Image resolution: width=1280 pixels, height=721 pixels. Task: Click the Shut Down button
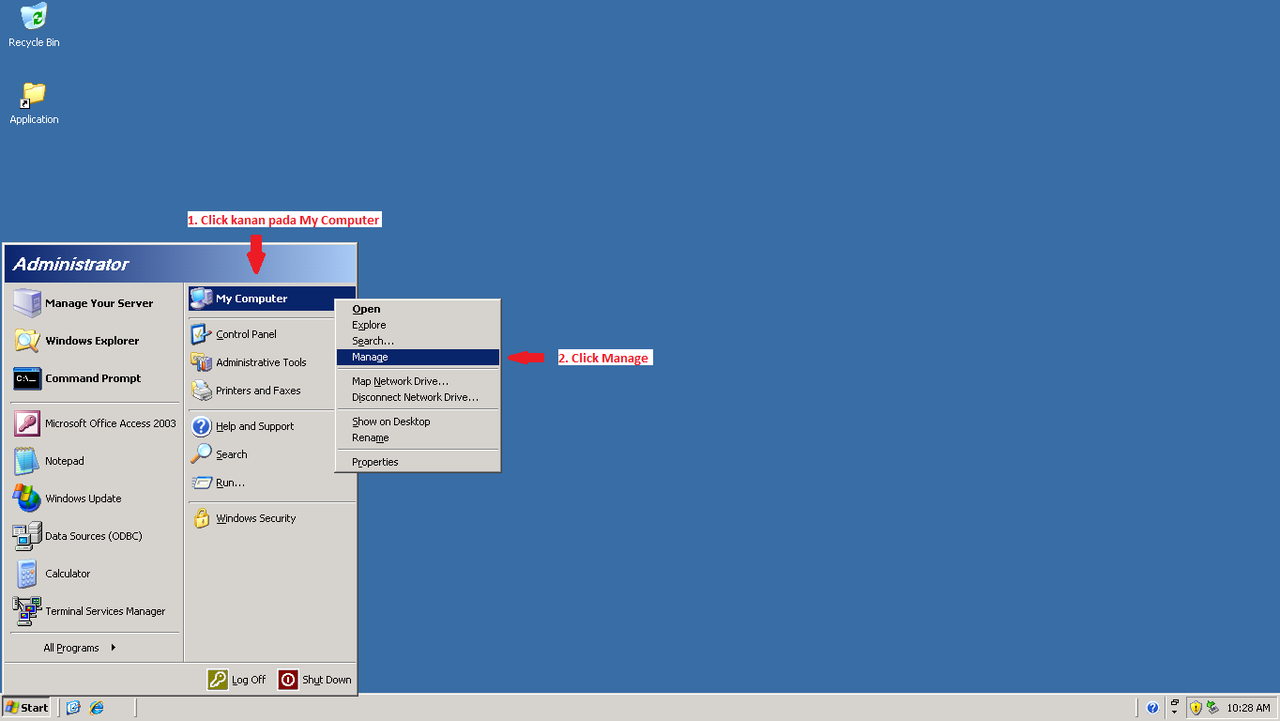tap(315, 680)
